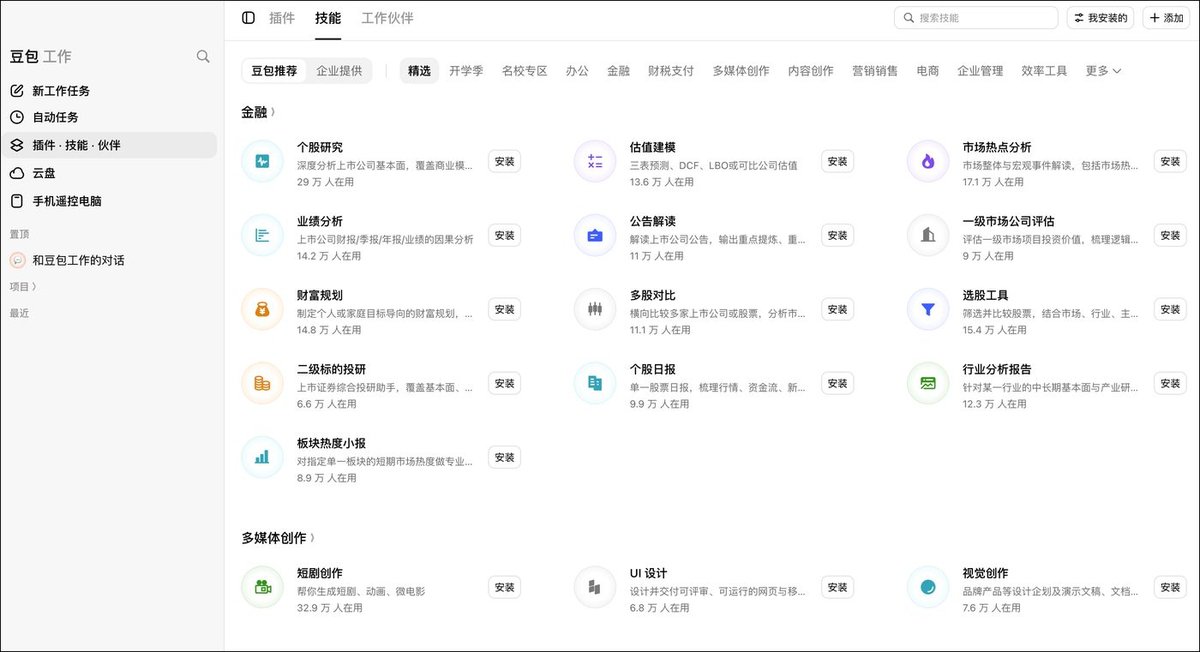
Task: Install the 财富规划 skill
Action: [x=504, y=309]
